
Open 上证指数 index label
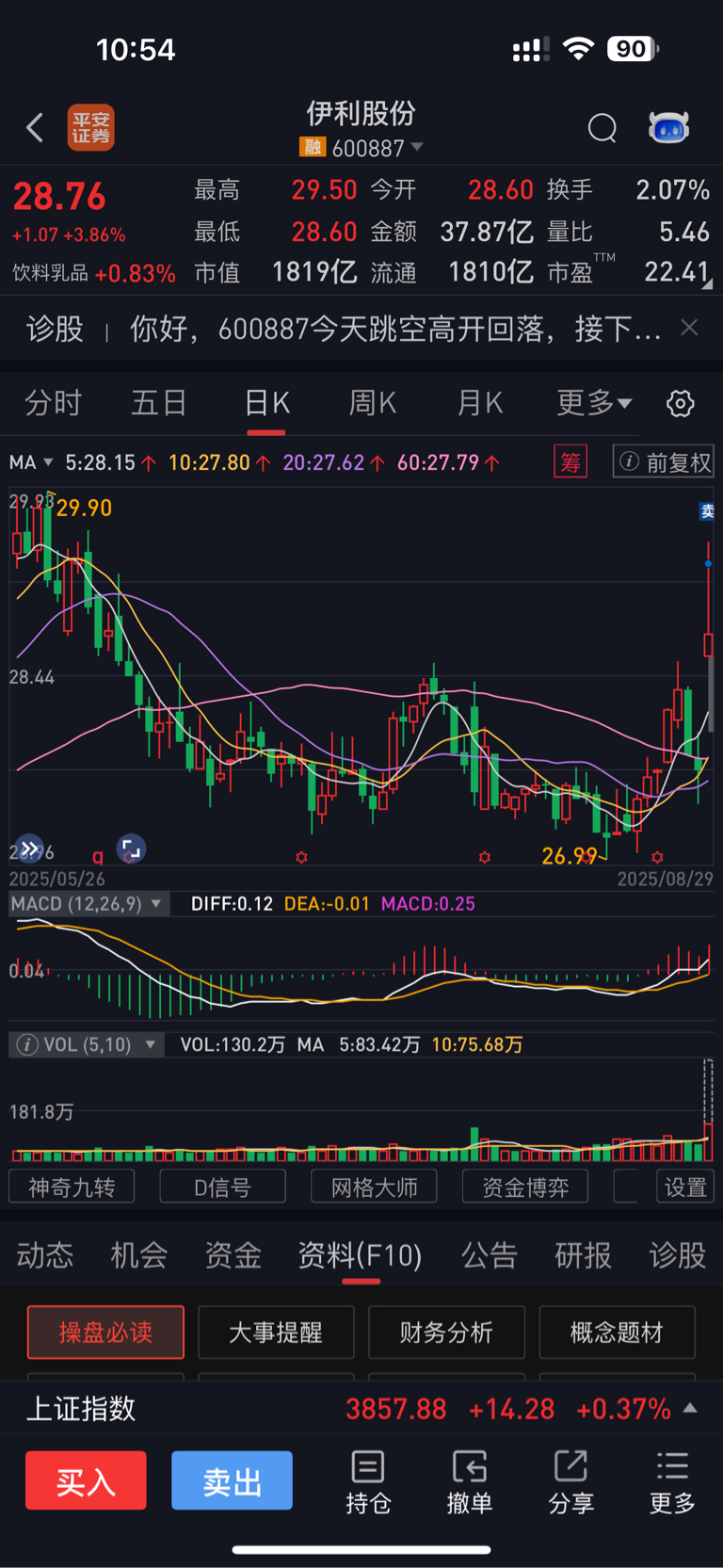click(x=81, y=1409)
